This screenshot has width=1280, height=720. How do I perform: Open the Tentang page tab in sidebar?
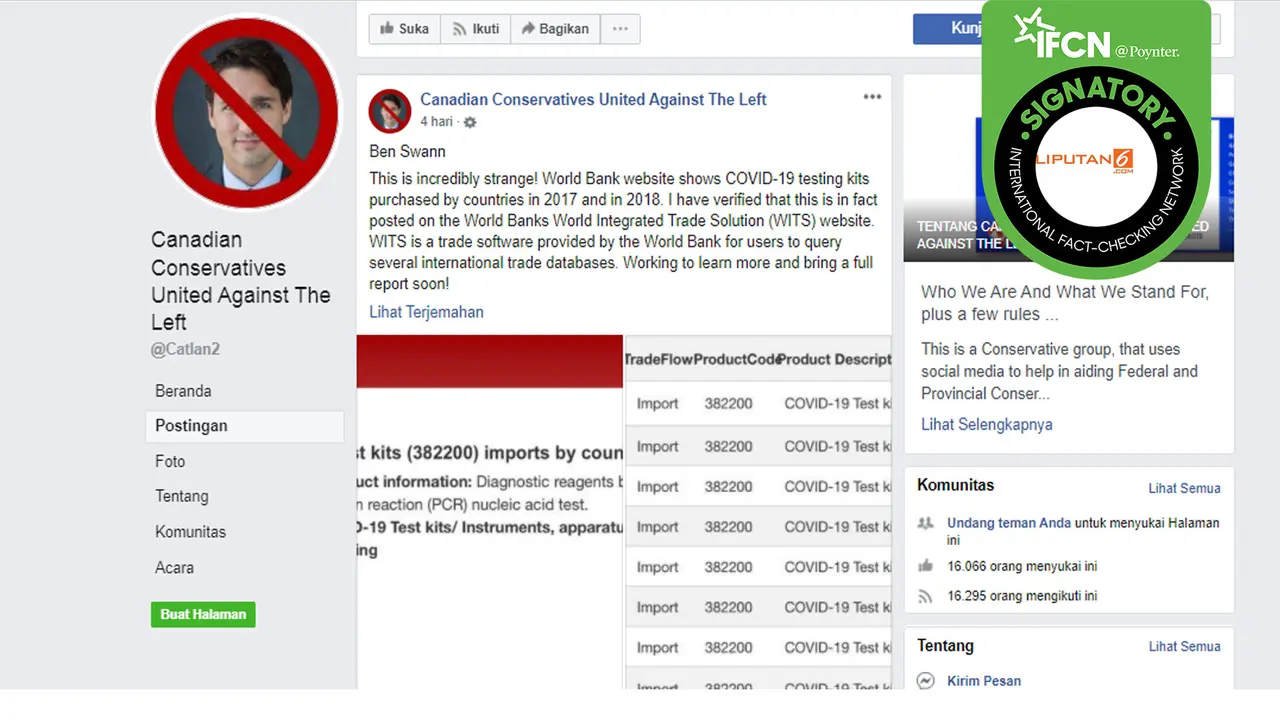click(x=182, y=496)
